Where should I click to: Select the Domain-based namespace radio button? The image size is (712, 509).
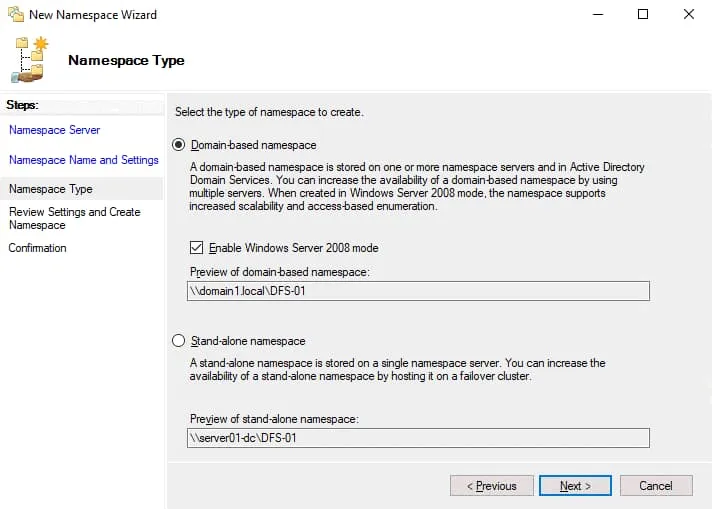[180, 145]
